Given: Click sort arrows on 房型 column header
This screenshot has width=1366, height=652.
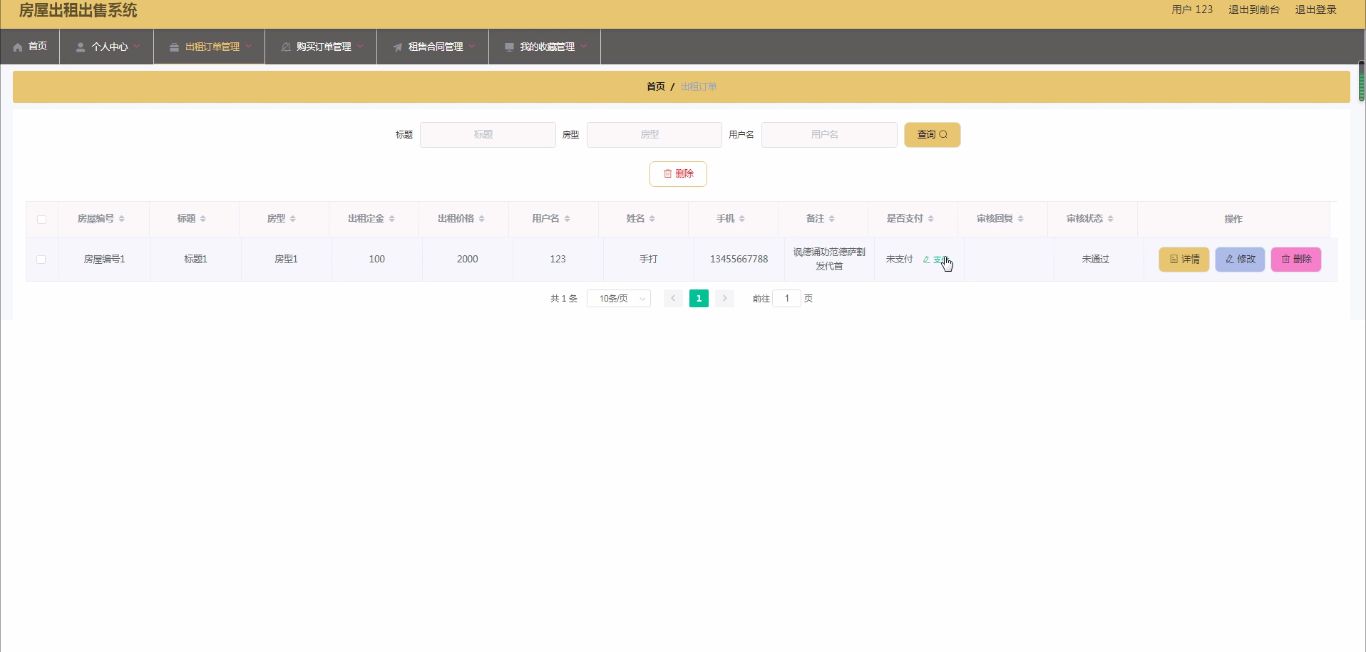Looking at the screenshot, I should 293,219.
